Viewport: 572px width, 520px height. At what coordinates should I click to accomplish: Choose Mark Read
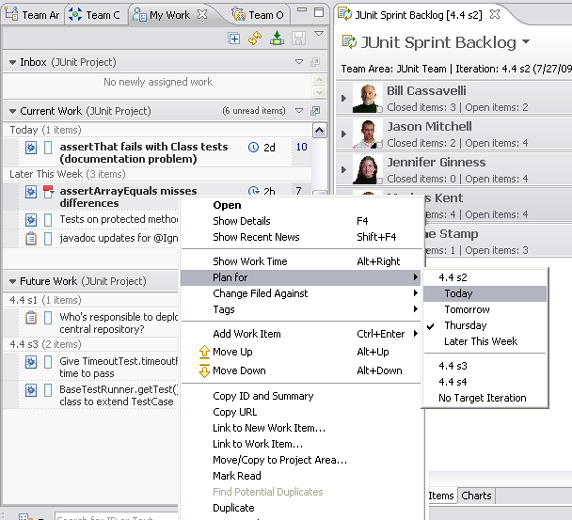tap(302, 476)
